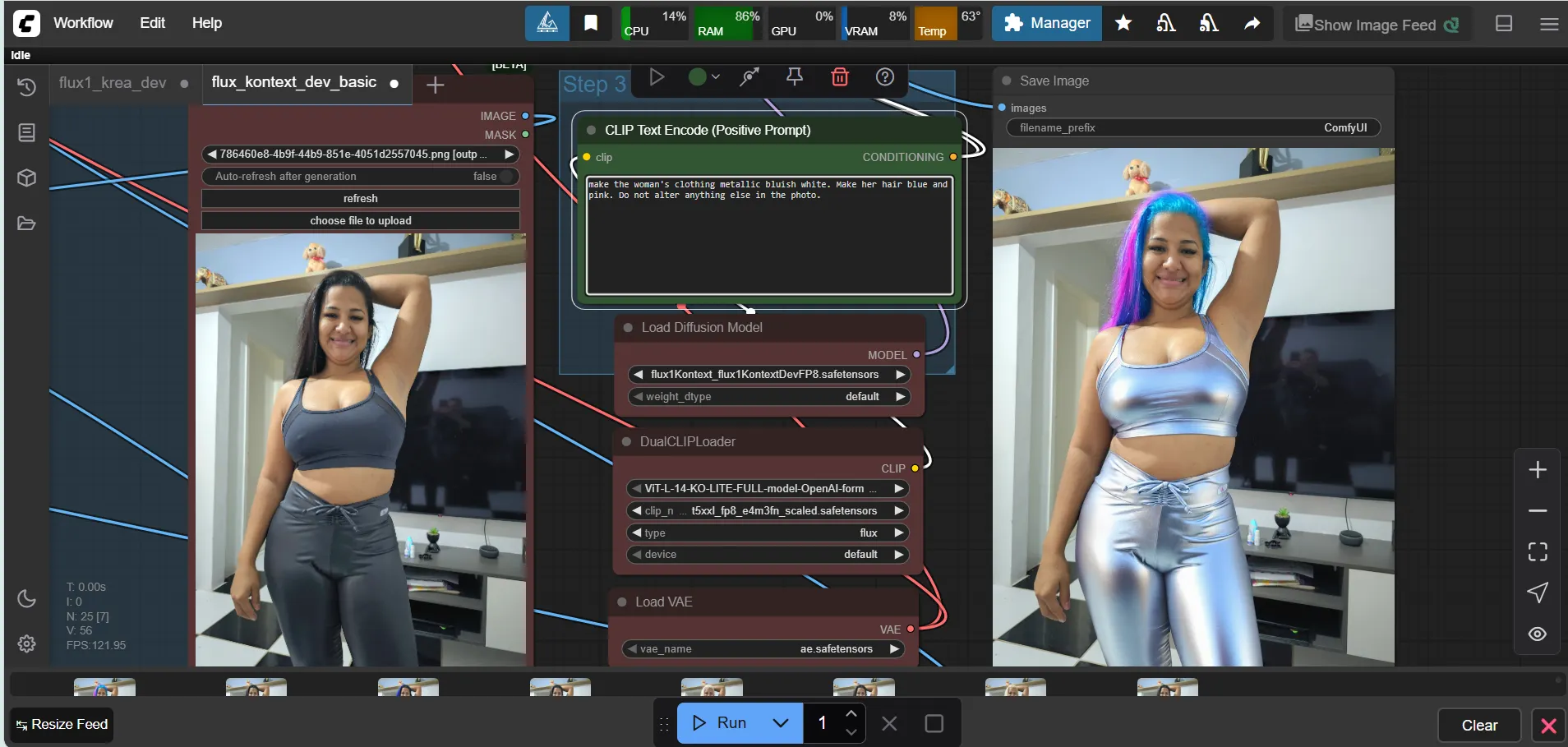Toggle link visibility eye icon
The image size is (1568, 747).
click(1537, 634)
